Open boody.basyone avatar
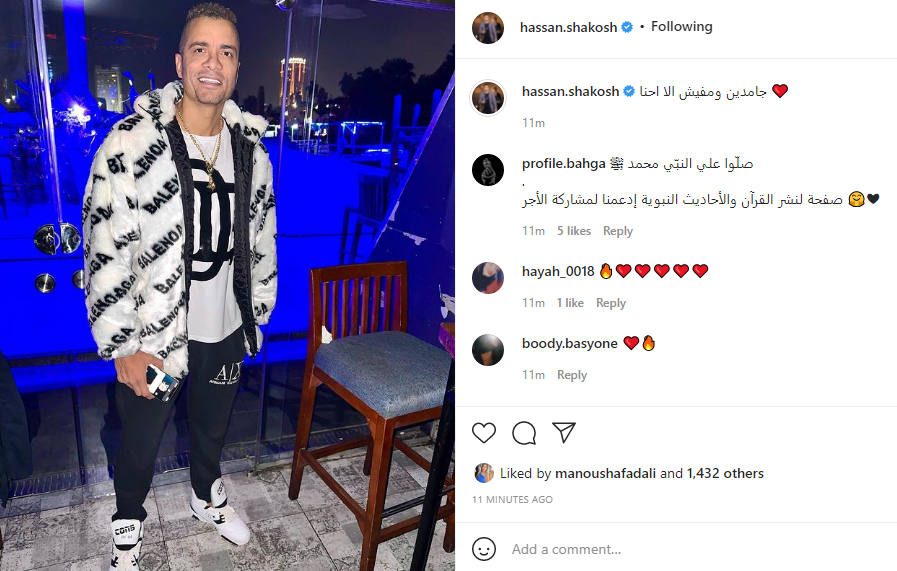 [488, 350]
